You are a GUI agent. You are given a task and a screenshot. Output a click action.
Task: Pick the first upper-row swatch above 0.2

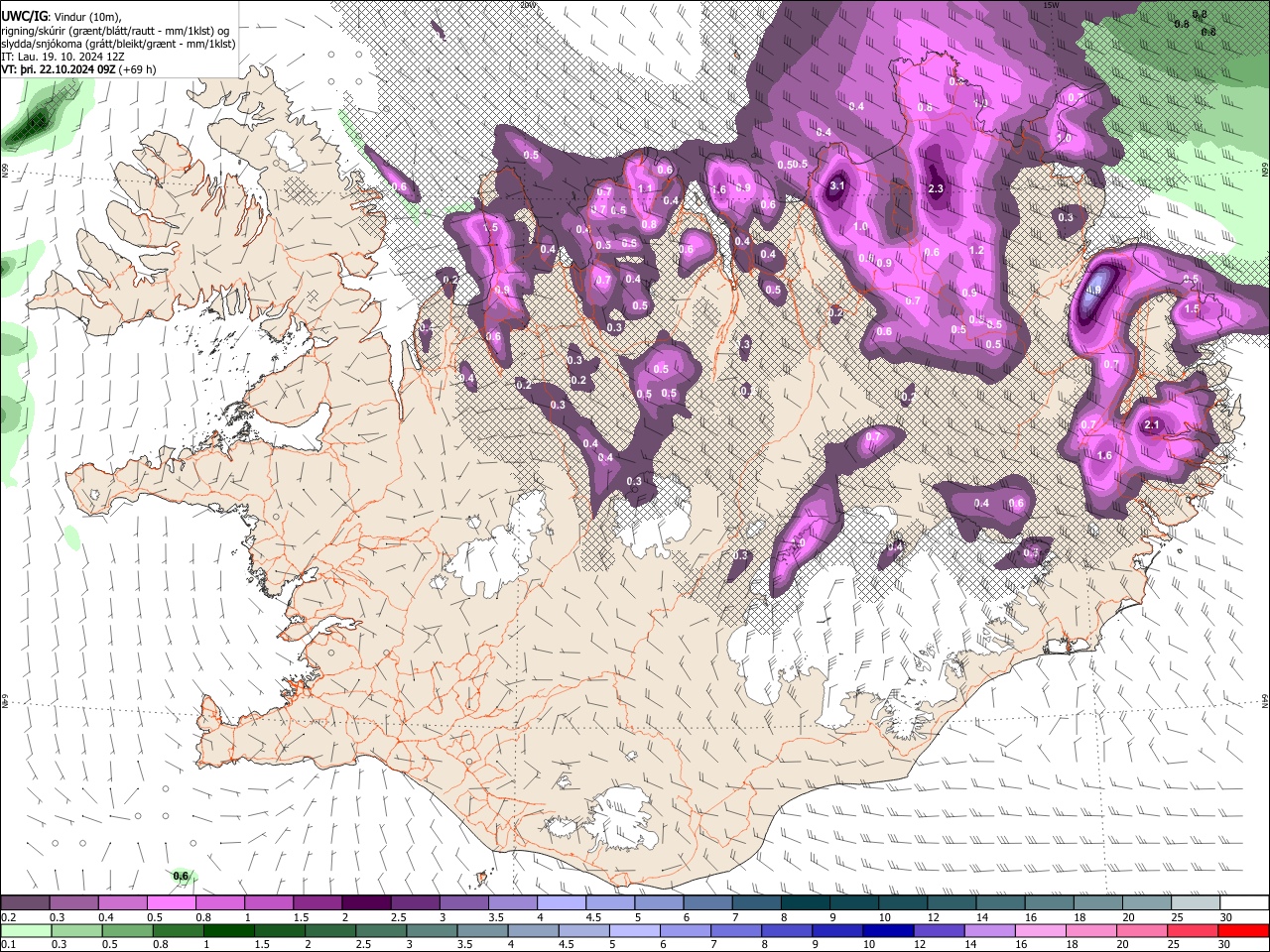tap(25, 903)
